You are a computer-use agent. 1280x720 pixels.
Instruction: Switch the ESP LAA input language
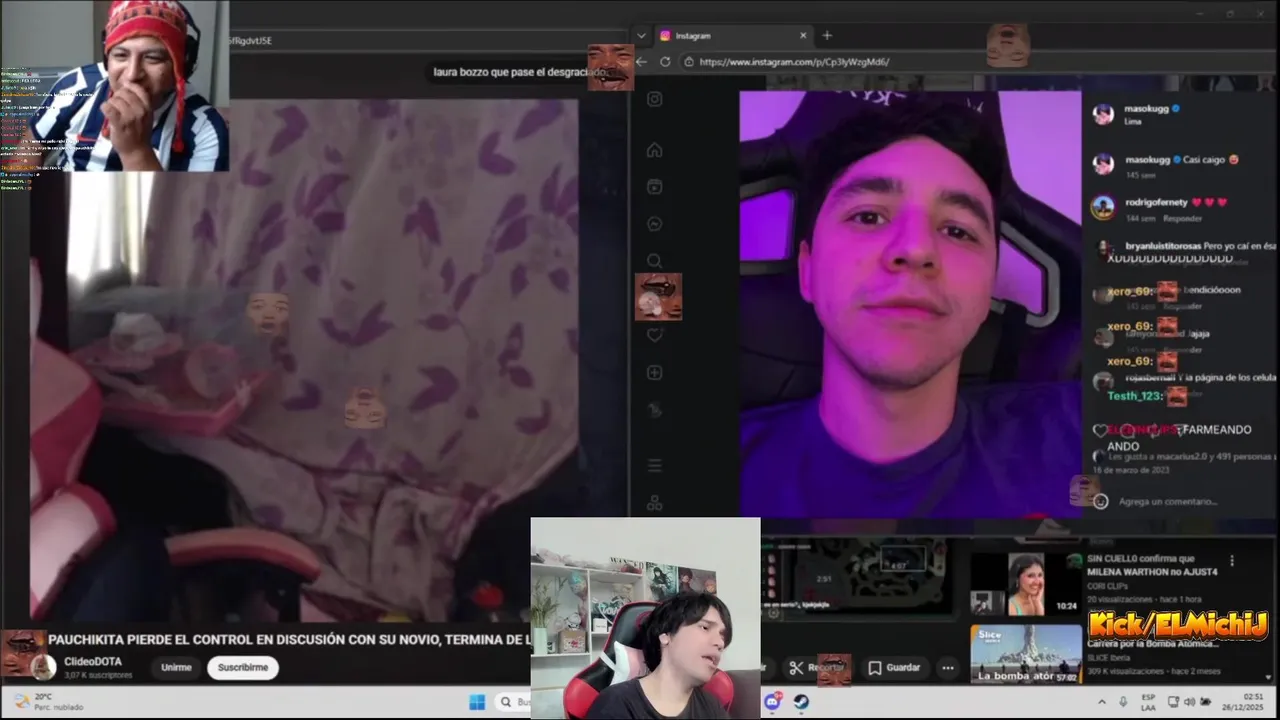[1149, 701]
